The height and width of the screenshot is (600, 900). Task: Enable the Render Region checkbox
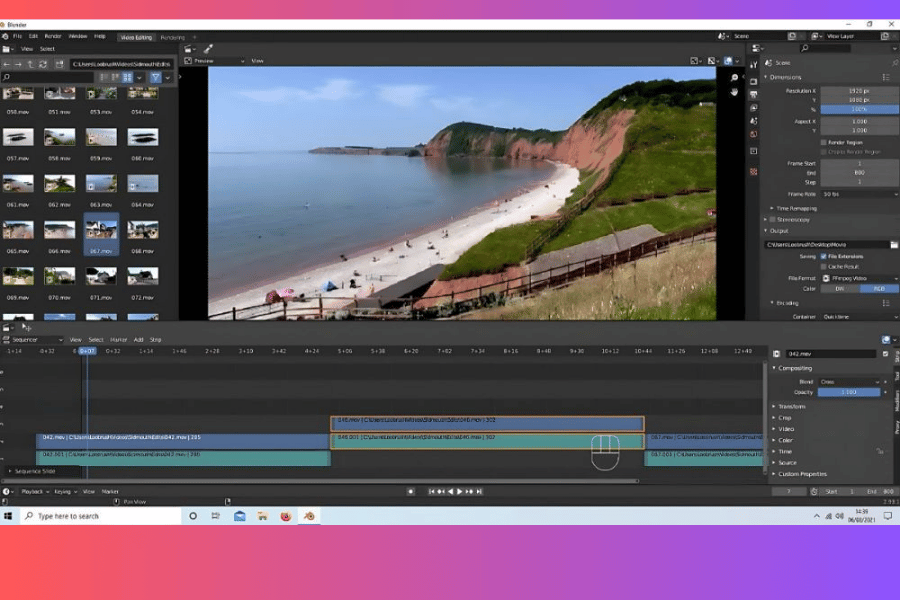(823, 142)
